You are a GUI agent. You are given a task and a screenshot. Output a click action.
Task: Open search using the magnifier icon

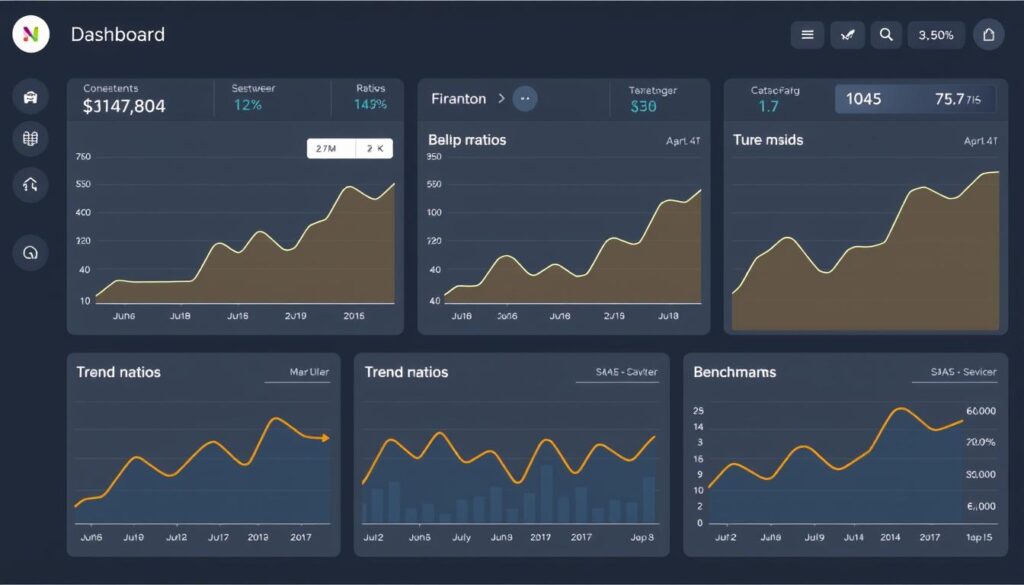click(x=886, y=34)
